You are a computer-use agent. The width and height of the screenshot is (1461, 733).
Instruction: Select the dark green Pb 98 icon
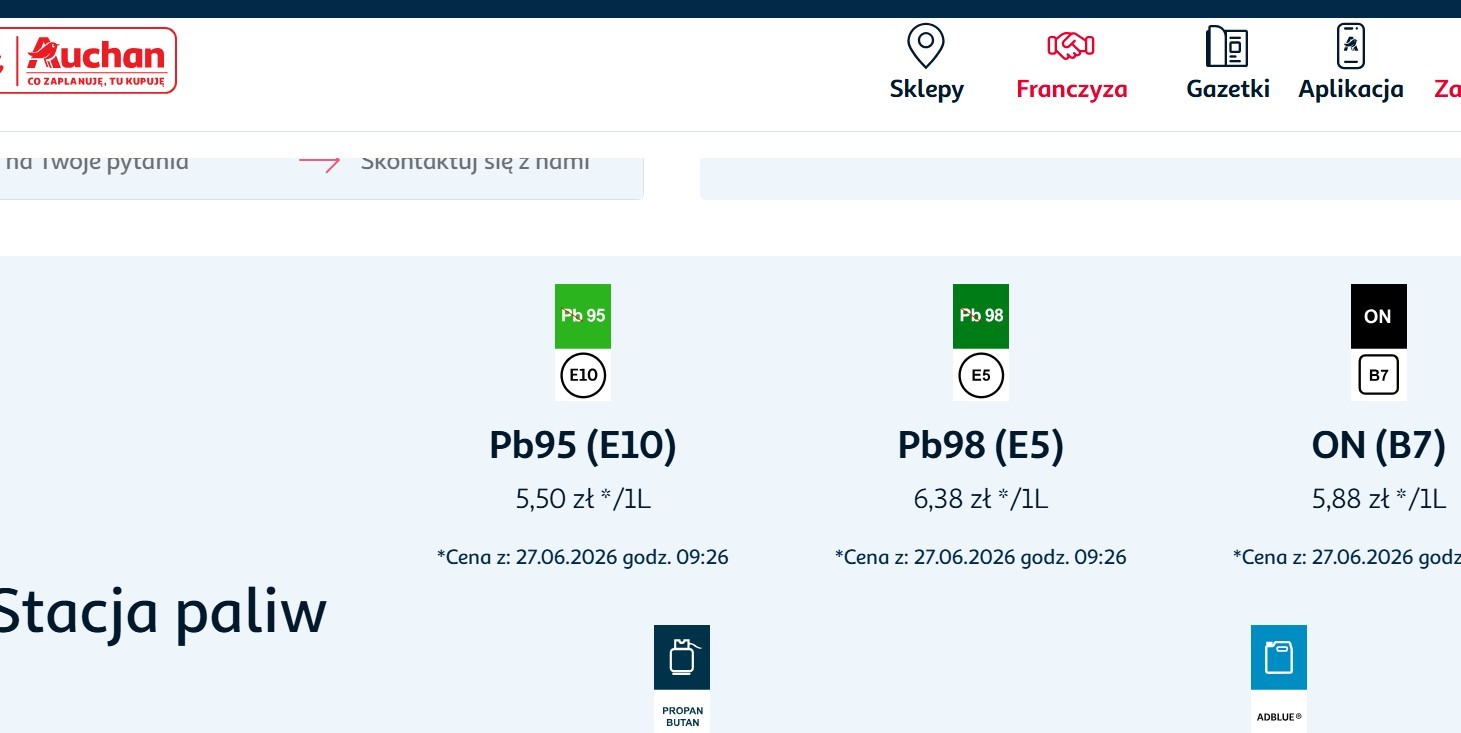[x=981, y=316]
